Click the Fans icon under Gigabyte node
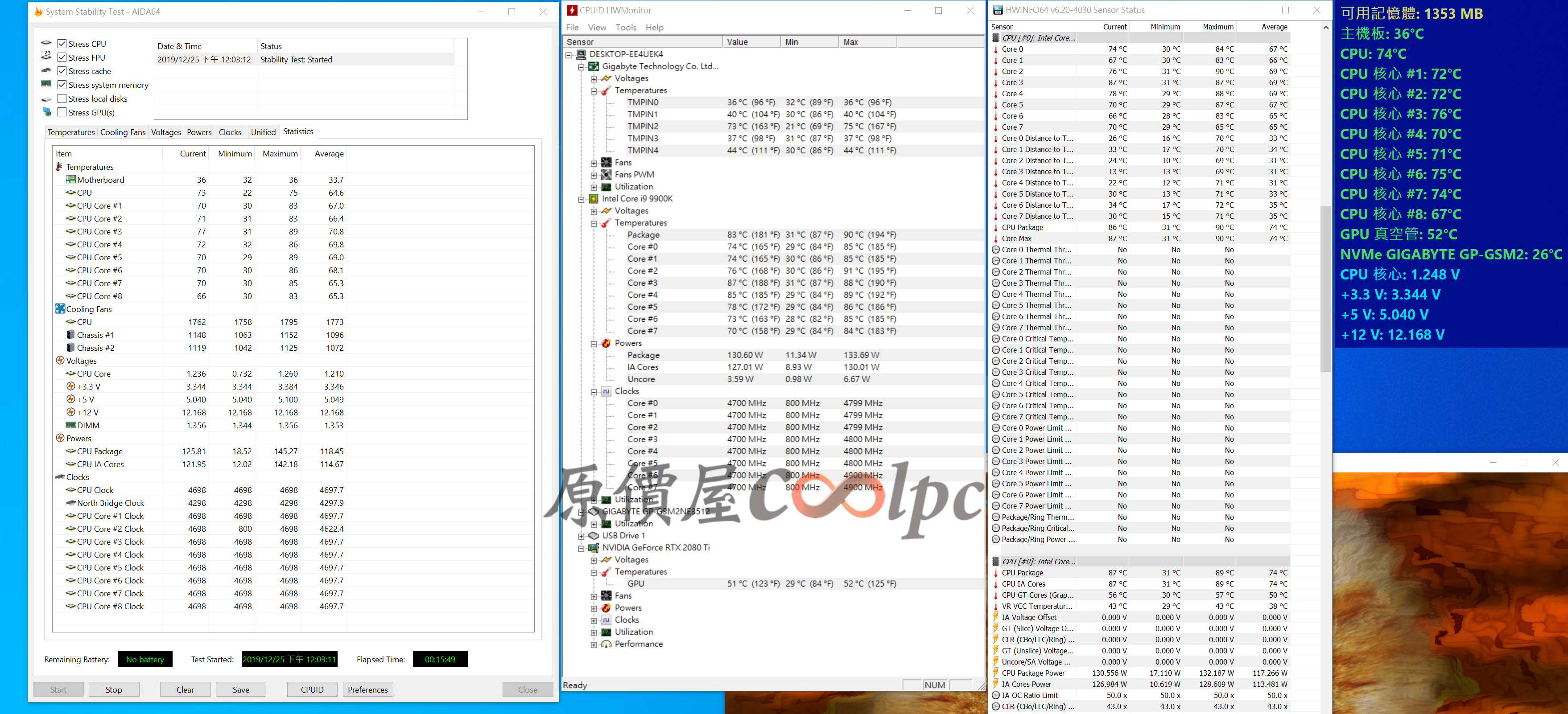Viewport: 1568px width, 714px height. [606, 162]
